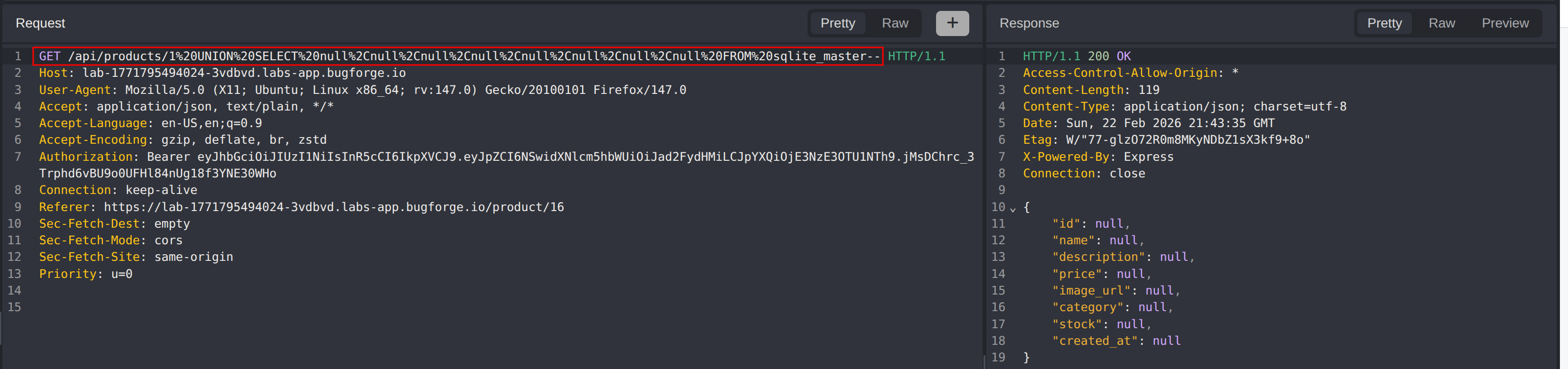Click the plus button in Request panel
This screenshot has width=1568, height=369.
(x=952, y=23)
